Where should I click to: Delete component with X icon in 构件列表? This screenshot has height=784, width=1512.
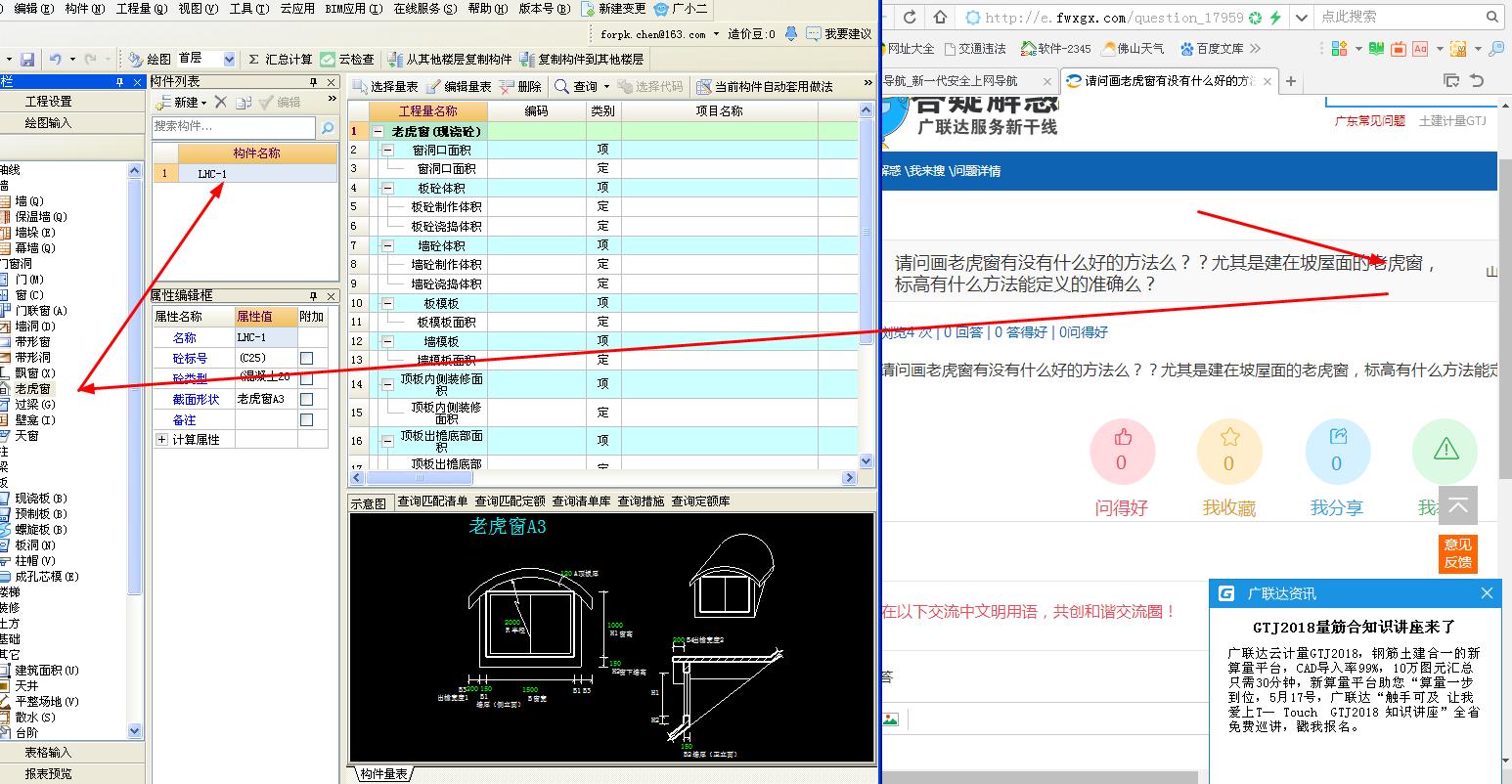(221, 102)
